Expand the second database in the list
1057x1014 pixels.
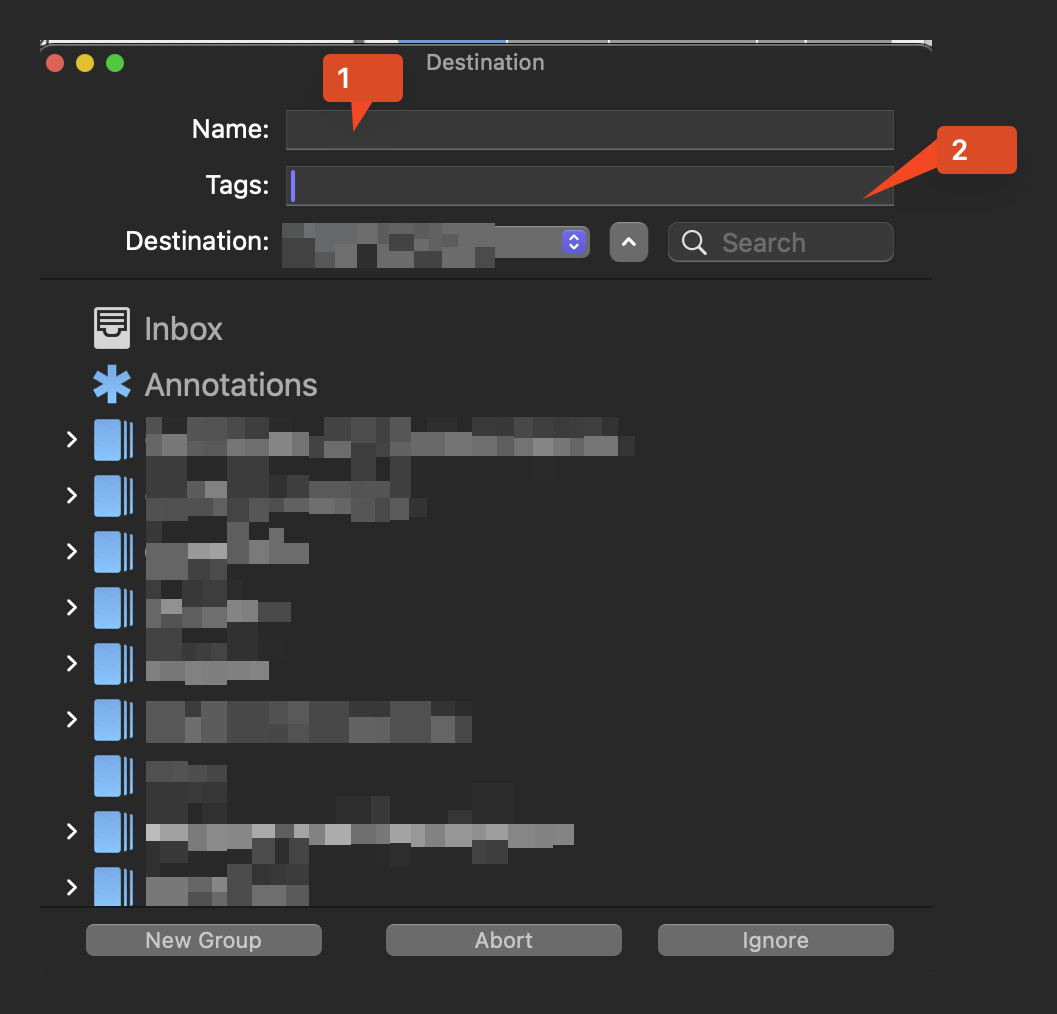71,495
